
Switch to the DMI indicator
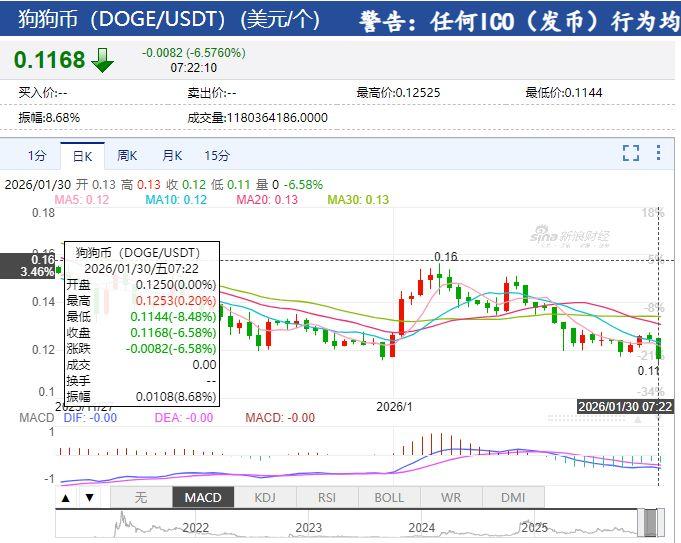513,497
